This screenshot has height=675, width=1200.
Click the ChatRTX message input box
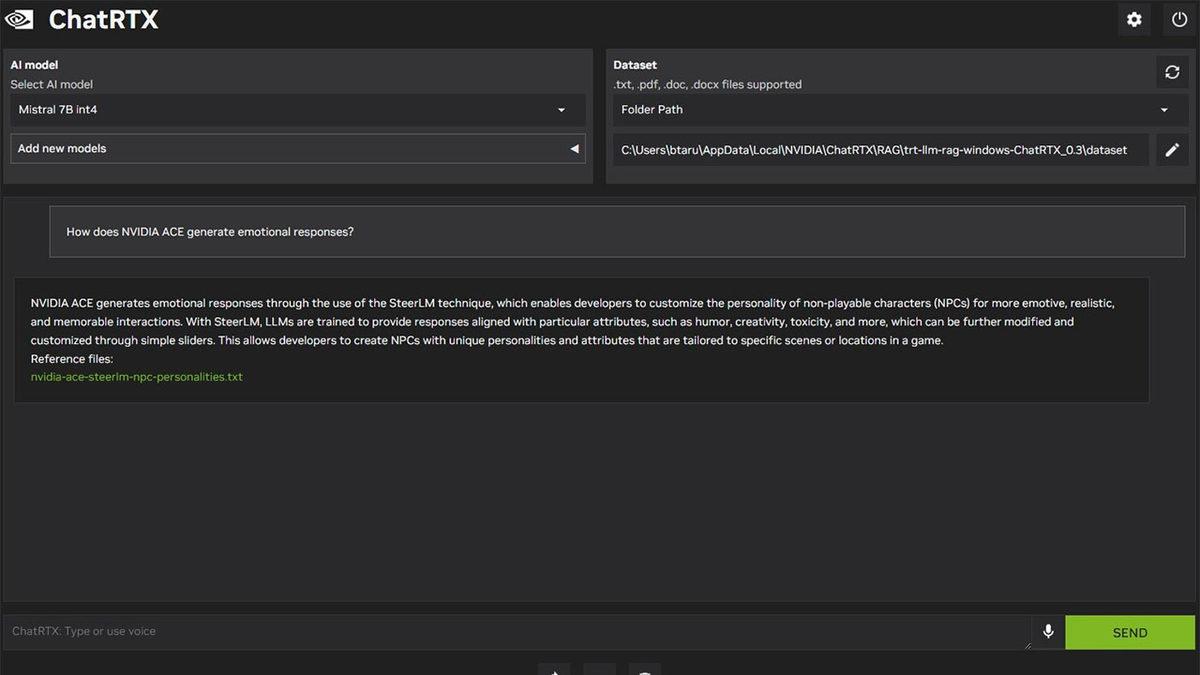[500, 631]
